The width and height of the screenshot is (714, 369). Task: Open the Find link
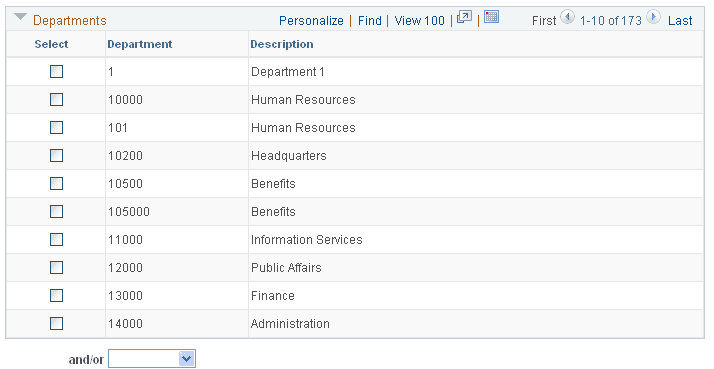pyautogui.click(x=370, y=20)
